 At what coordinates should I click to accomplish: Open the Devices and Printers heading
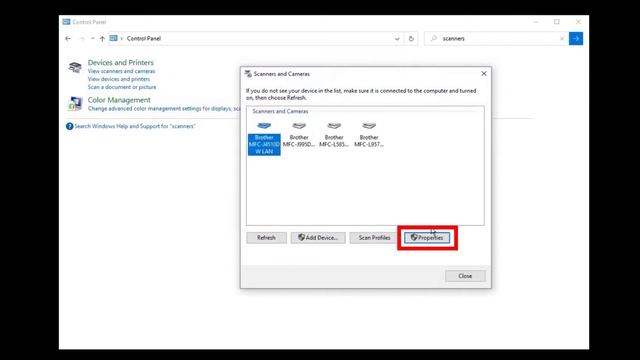pyautogui.click(x=121, y=62)
